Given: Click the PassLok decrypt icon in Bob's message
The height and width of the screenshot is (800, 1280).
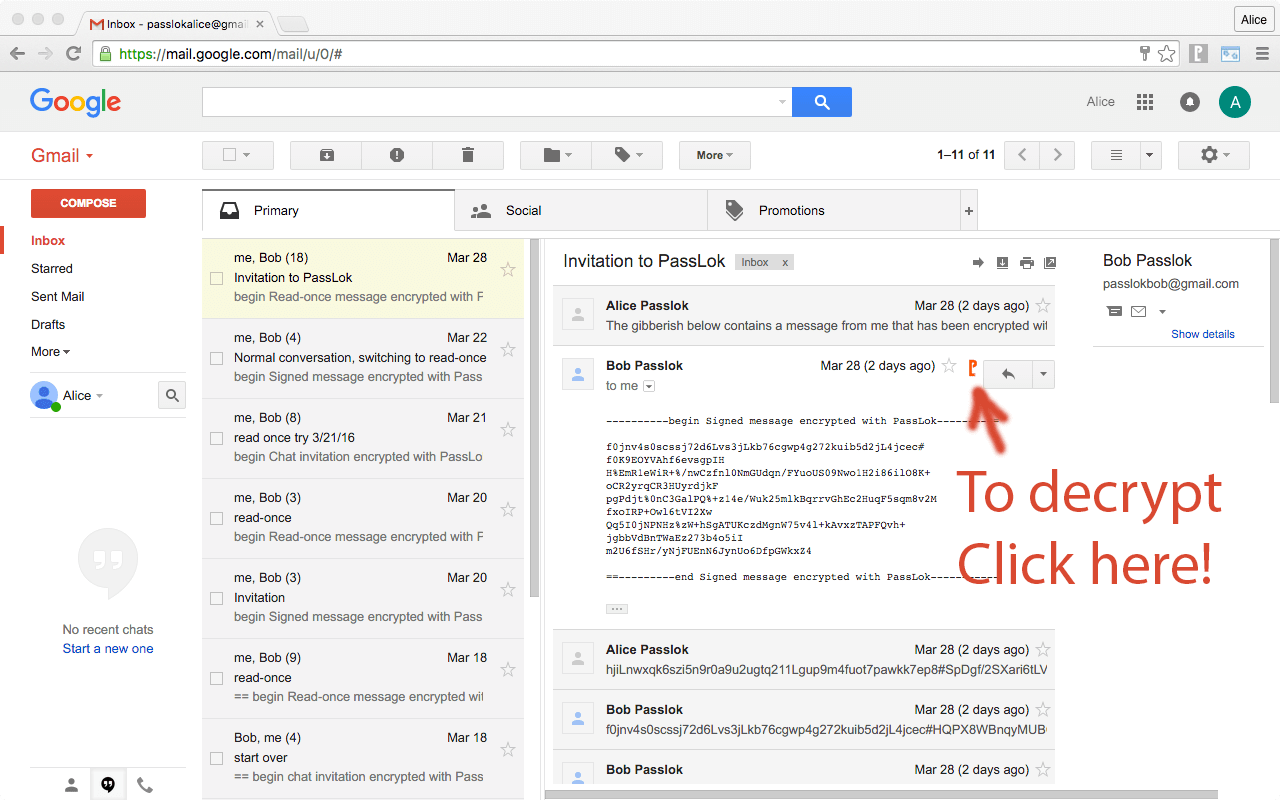Looking at the screenshot, I should pyautogui.click(x=972, y=368).
